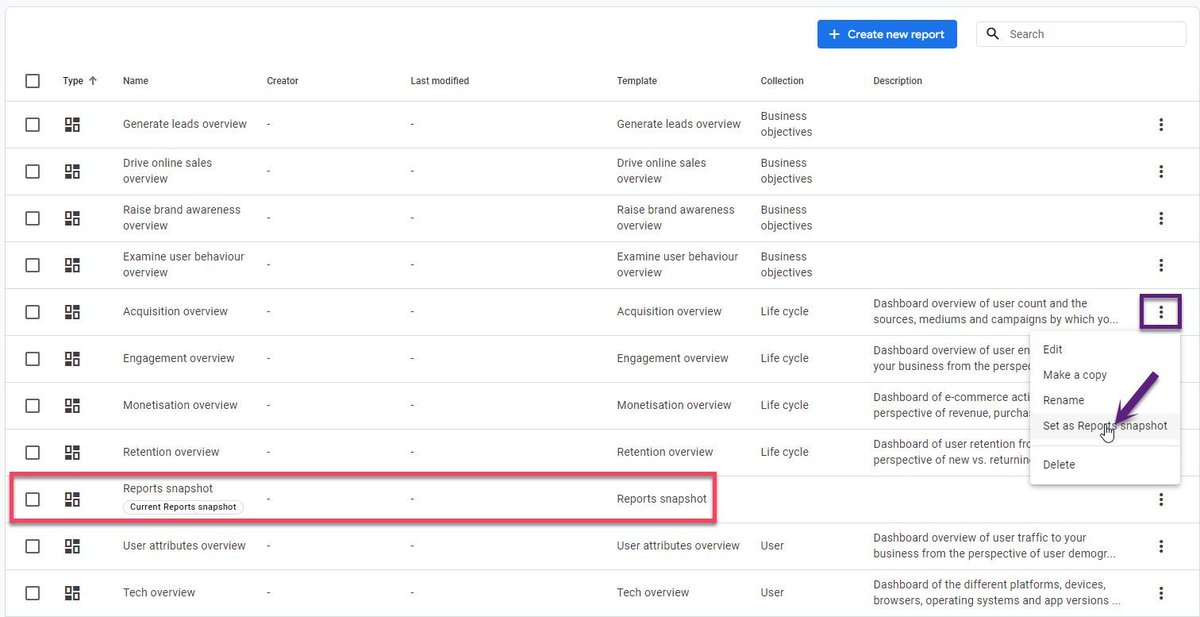The image size is (1200, 617).
Task: Click three-dot menu on Acquisition overview row
Action: coord(1161,312)
